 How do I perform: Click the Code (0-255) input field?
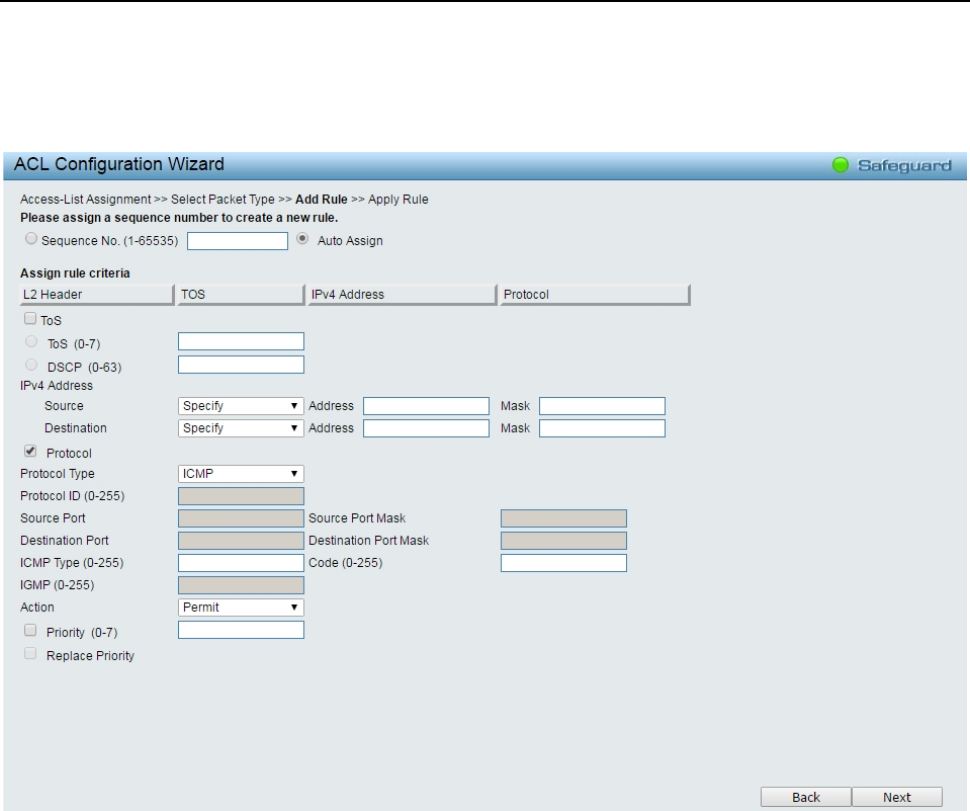[564, 563]
